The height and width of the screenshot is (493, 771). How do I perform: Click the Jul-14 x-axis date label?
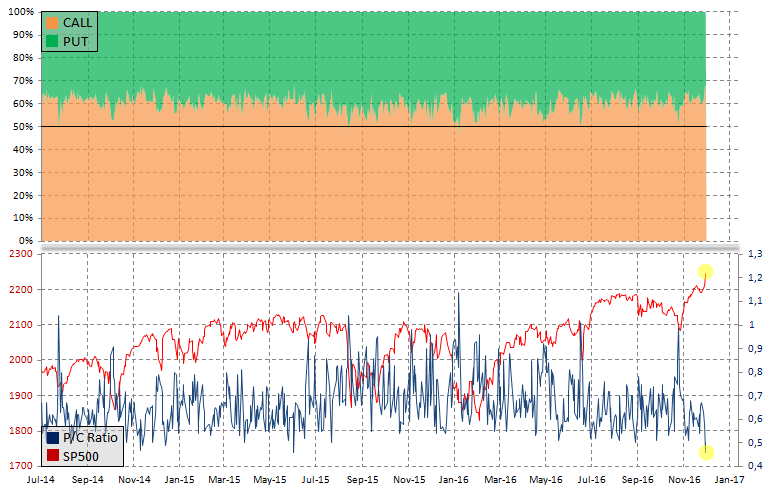click(x=42, y=480)
